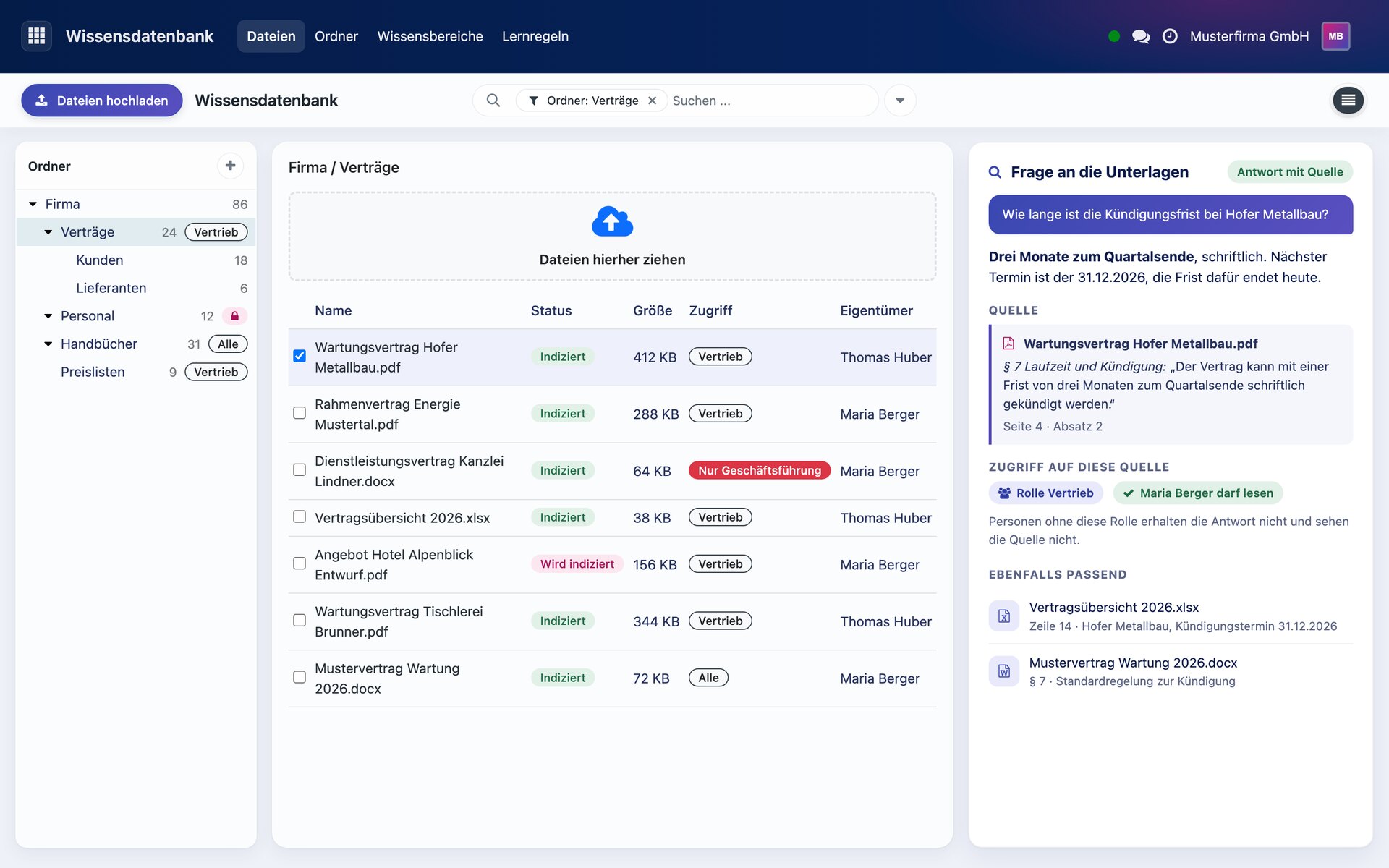1389x868 pixels.
Task: Select Angebot Hotel Alpenblick Entwurf.pdf checkbox
Action: [300, 563]
